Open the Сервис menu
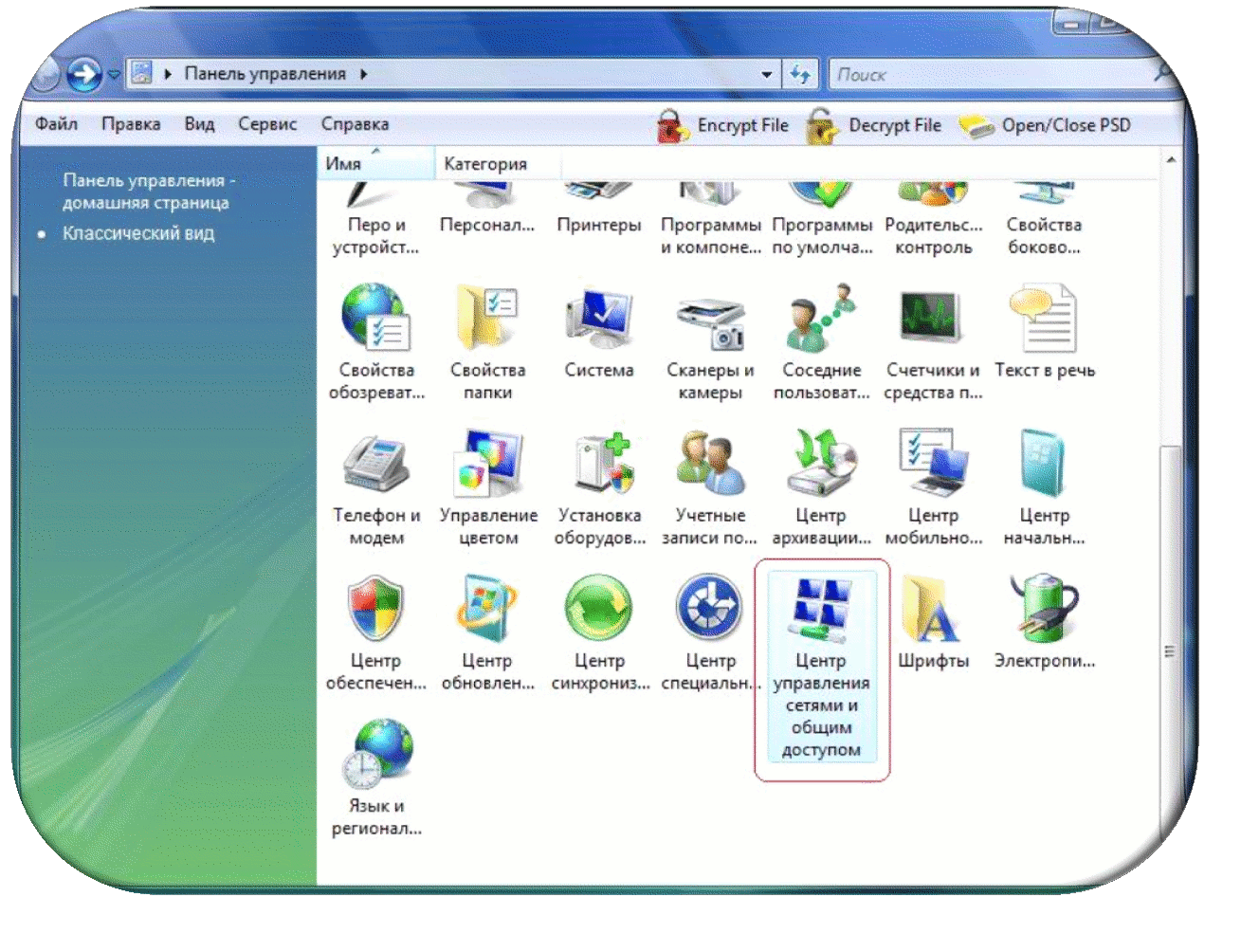 click(x=267, y=124)
